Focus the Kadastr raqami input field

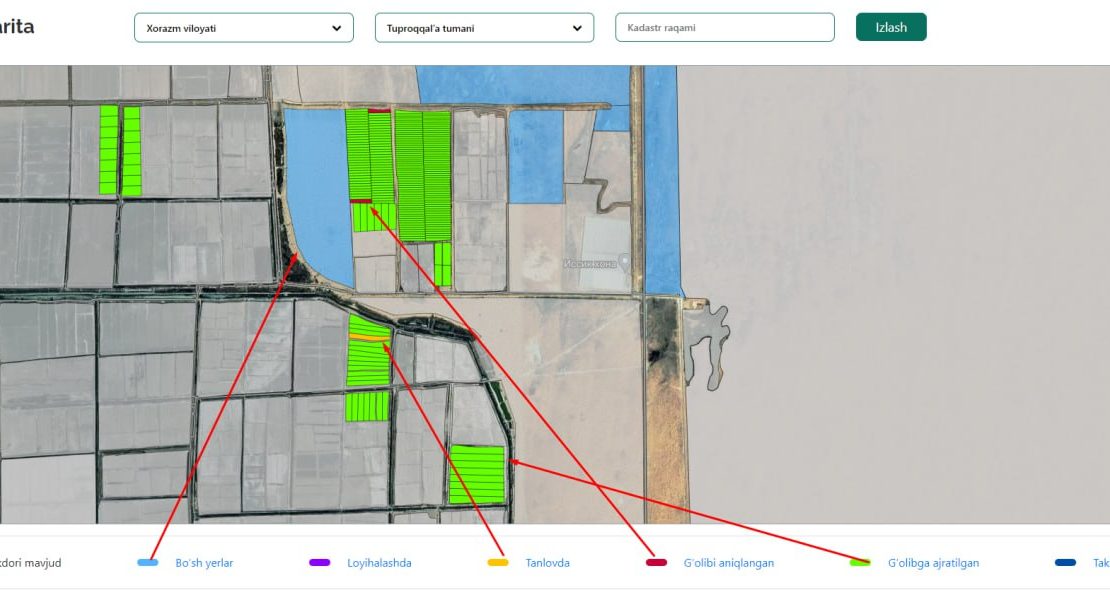pos(724,28)
